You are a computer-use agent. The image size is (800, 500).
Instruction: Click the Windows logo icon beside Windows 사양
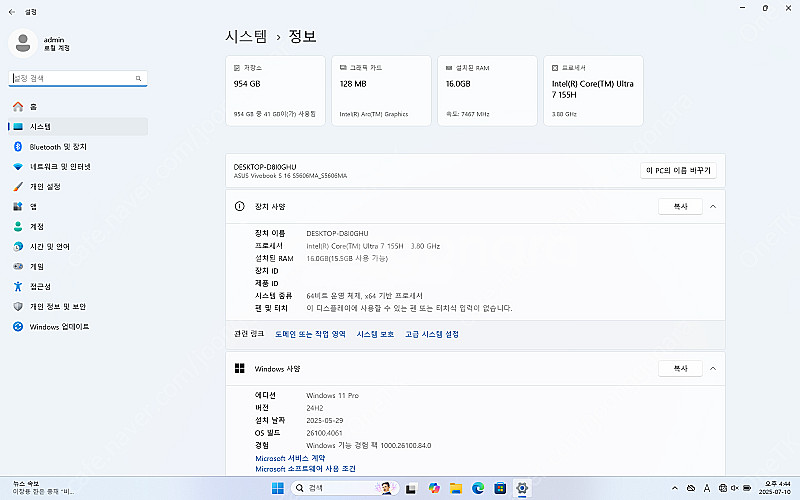point(239,368)
